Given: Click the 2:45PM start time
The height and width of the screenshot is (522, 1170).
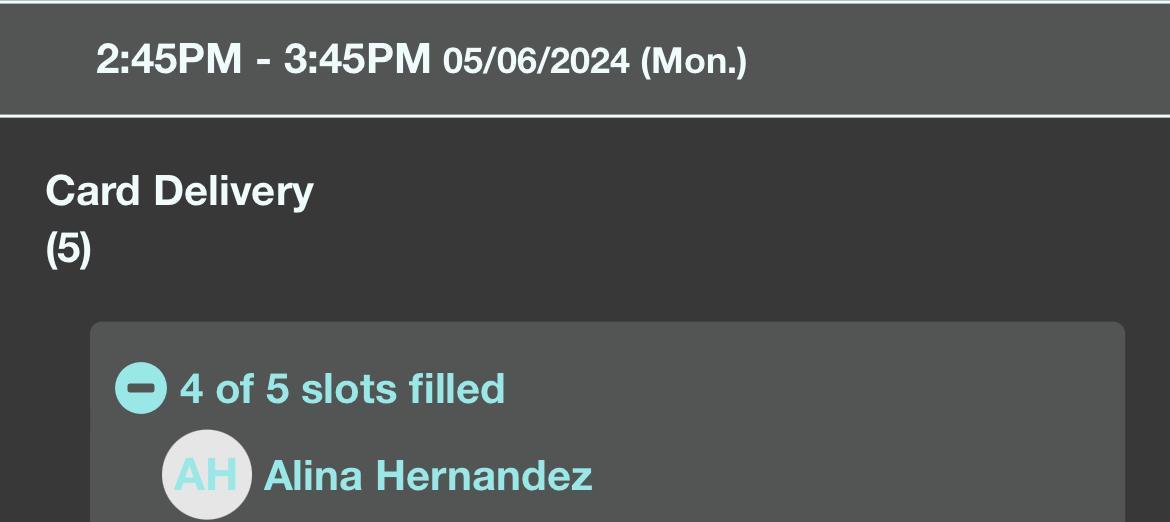Looking at the screenshot, I should click(x=168, y=60).
